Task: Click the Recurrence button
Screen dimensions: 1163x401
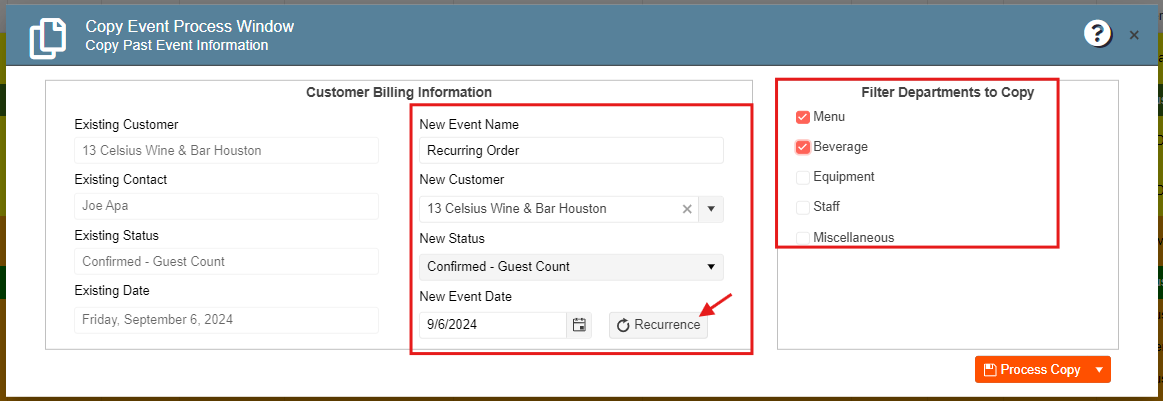Action: [x=659, y=325]
